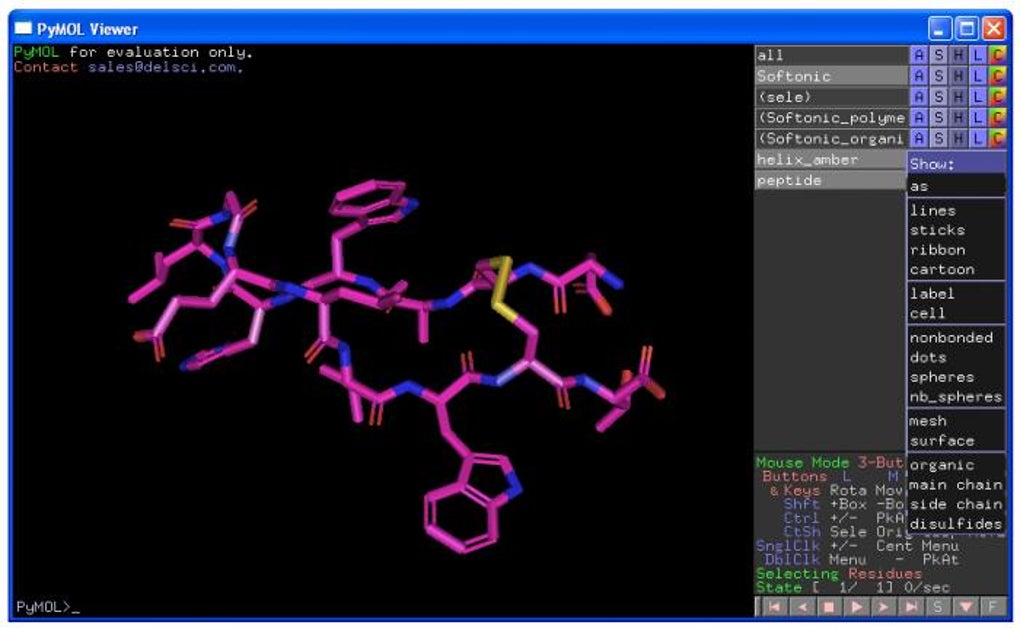Click the S button in playback bar
The height and width of the screenshot is (628, 1020).
pos(939,607)
